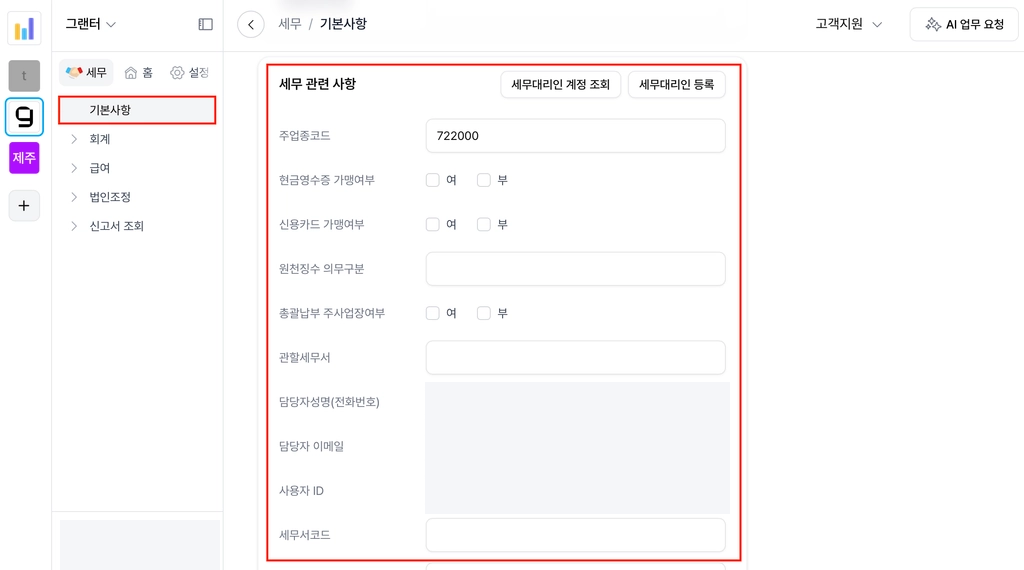Open the 홈 home tab
Screen dimensions: 1024x570
[x=138, y=72]
